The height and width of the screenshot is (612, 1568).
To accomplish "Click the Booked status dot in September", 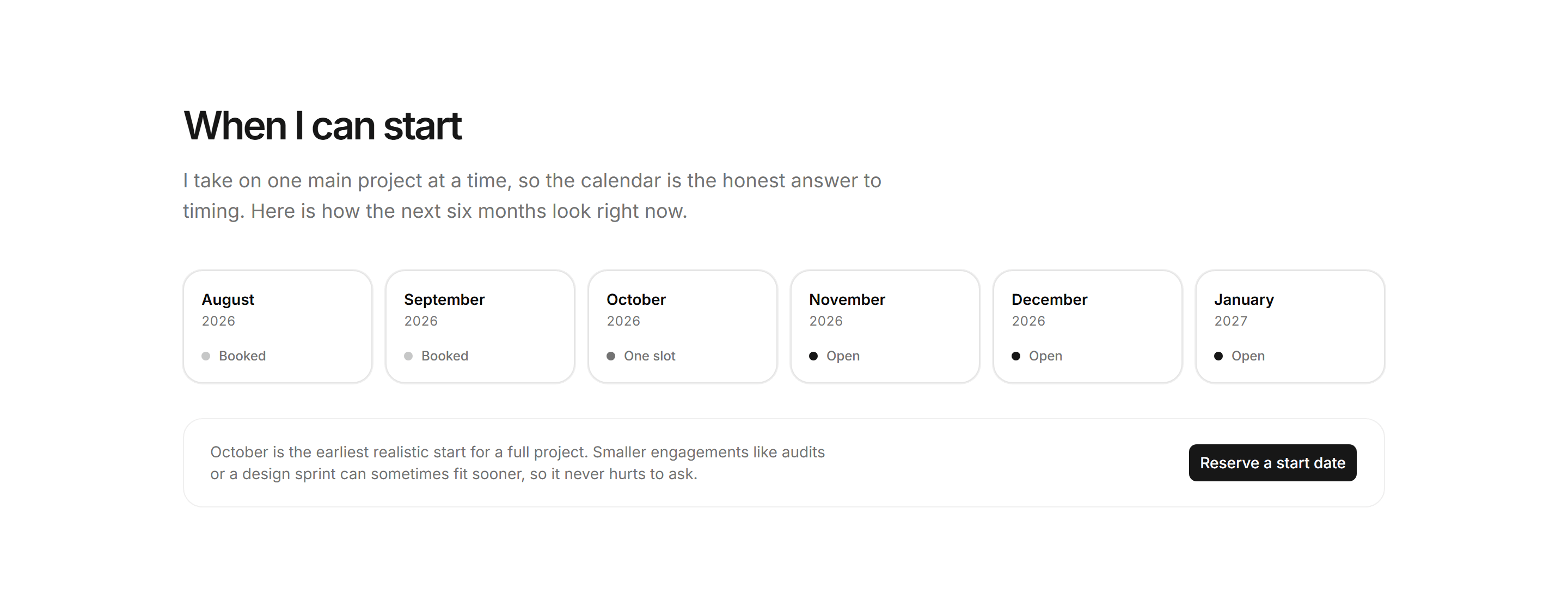I will click(x=408, y=356).
